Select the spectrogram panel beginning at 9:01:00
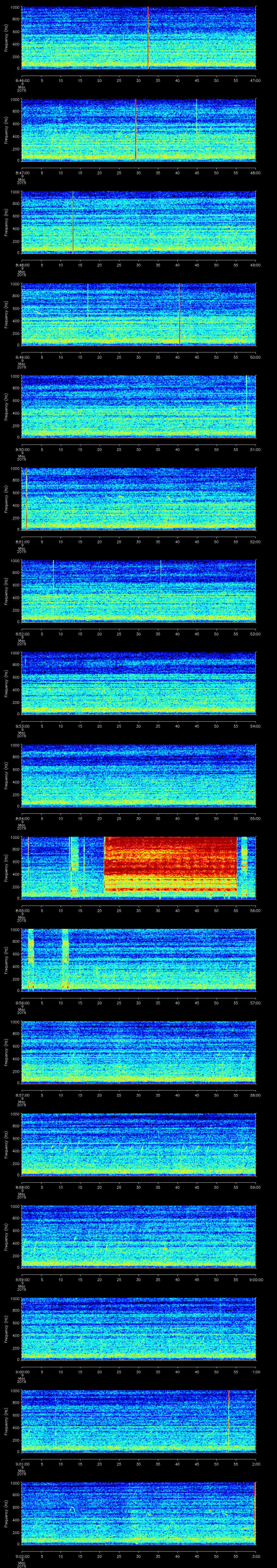Image resolution: width=277 pixels, height=1568 pixels. point(139,1421)
